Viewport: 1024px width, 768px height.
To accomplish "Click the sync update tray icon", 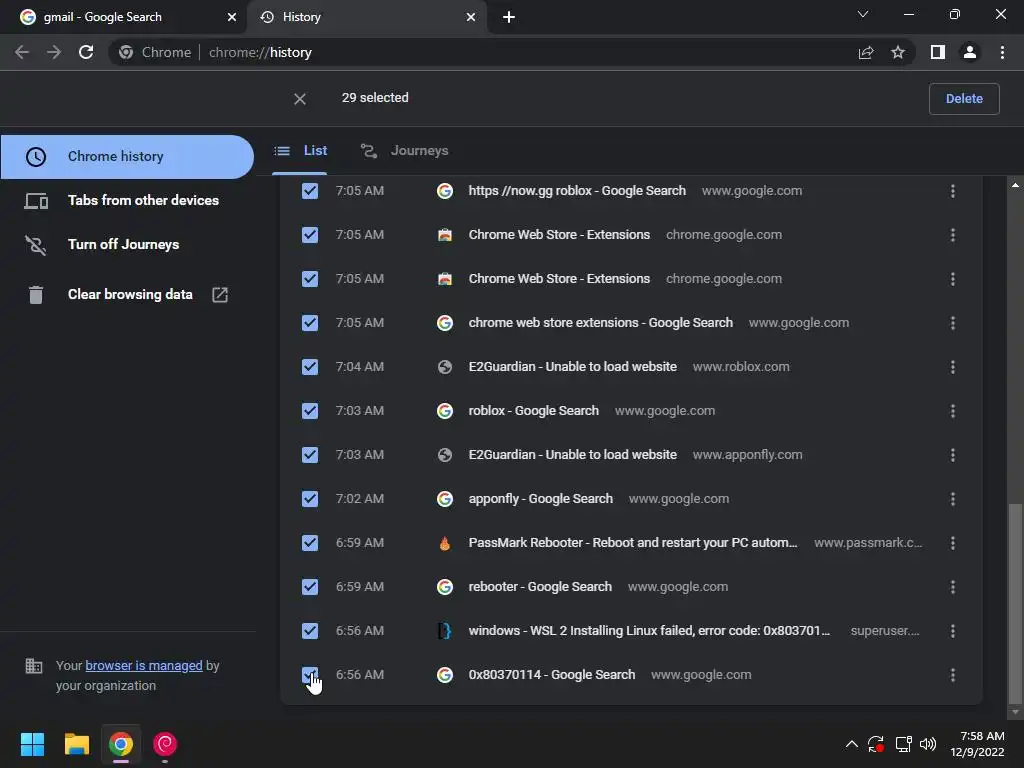I will [x=876, y=744].
